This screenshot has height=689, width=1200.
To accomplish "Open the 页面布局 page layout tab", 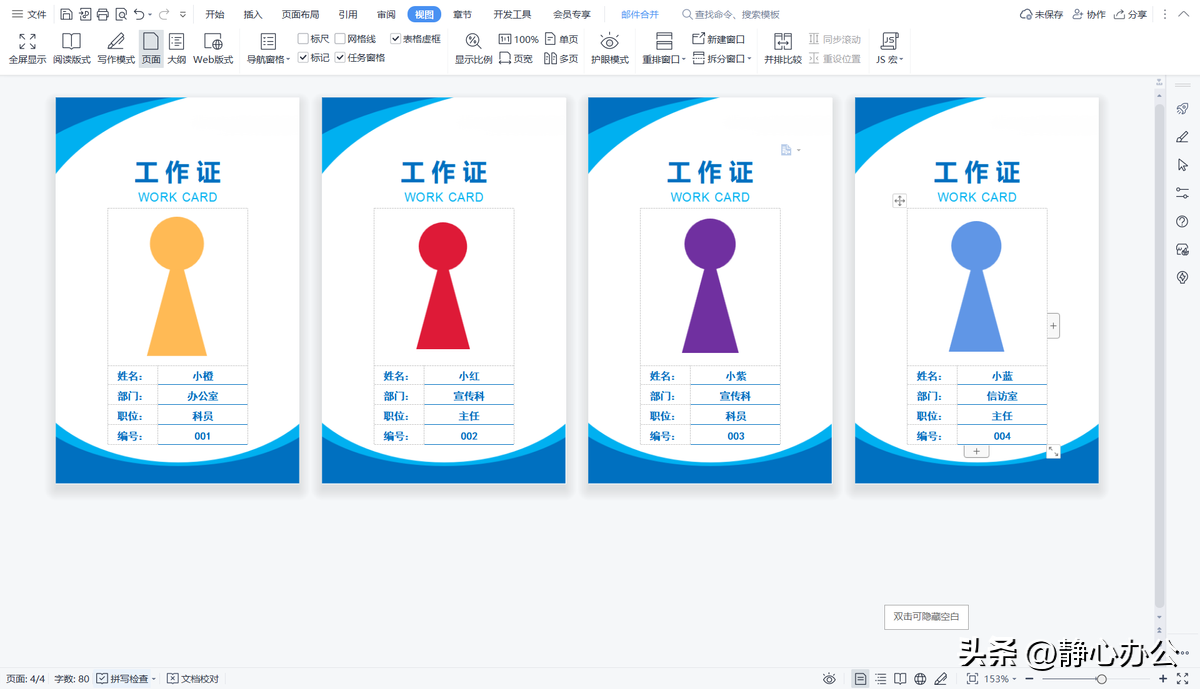I will 300,15.
